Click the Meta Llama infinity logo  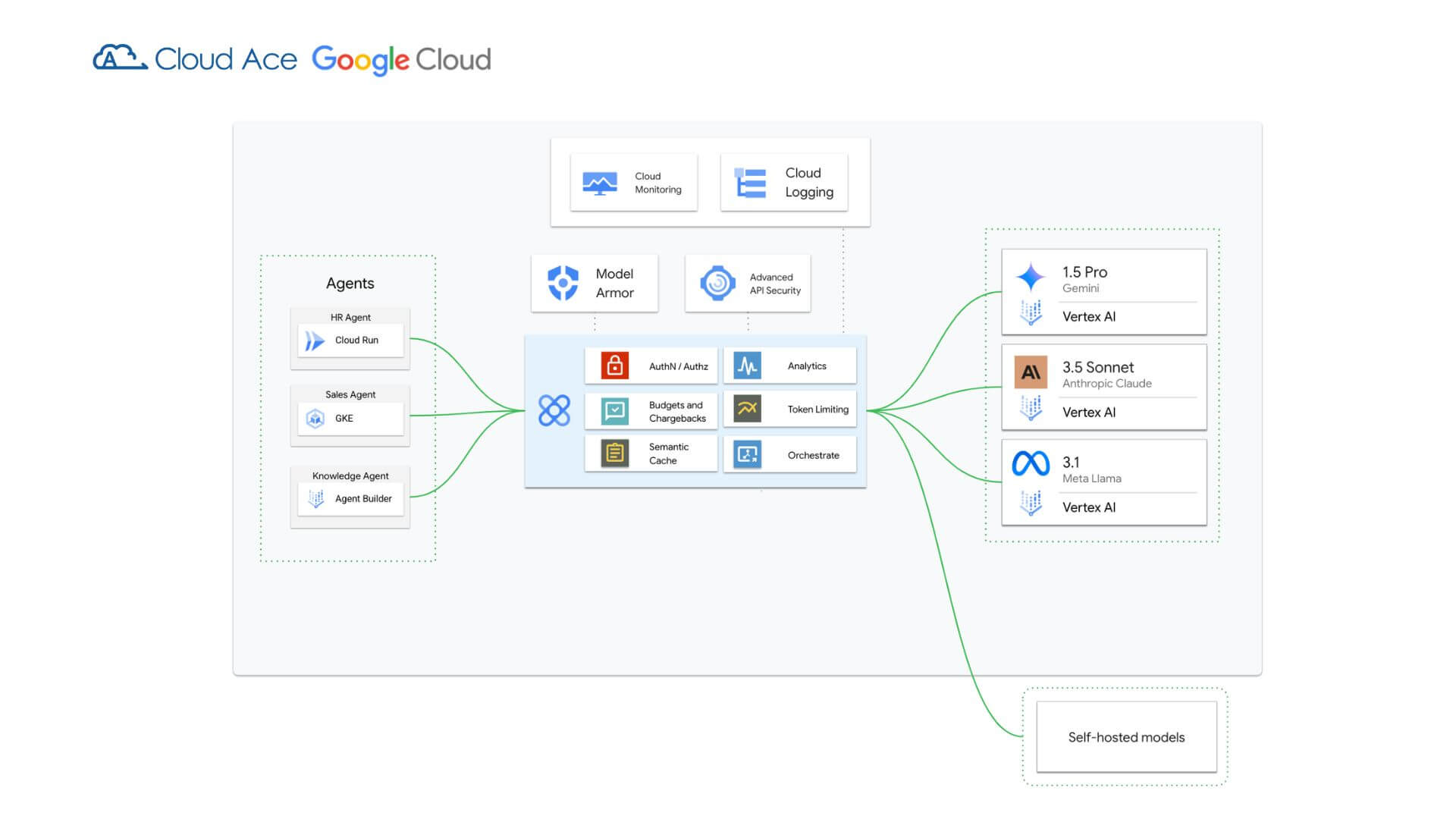coord(1031,463)
